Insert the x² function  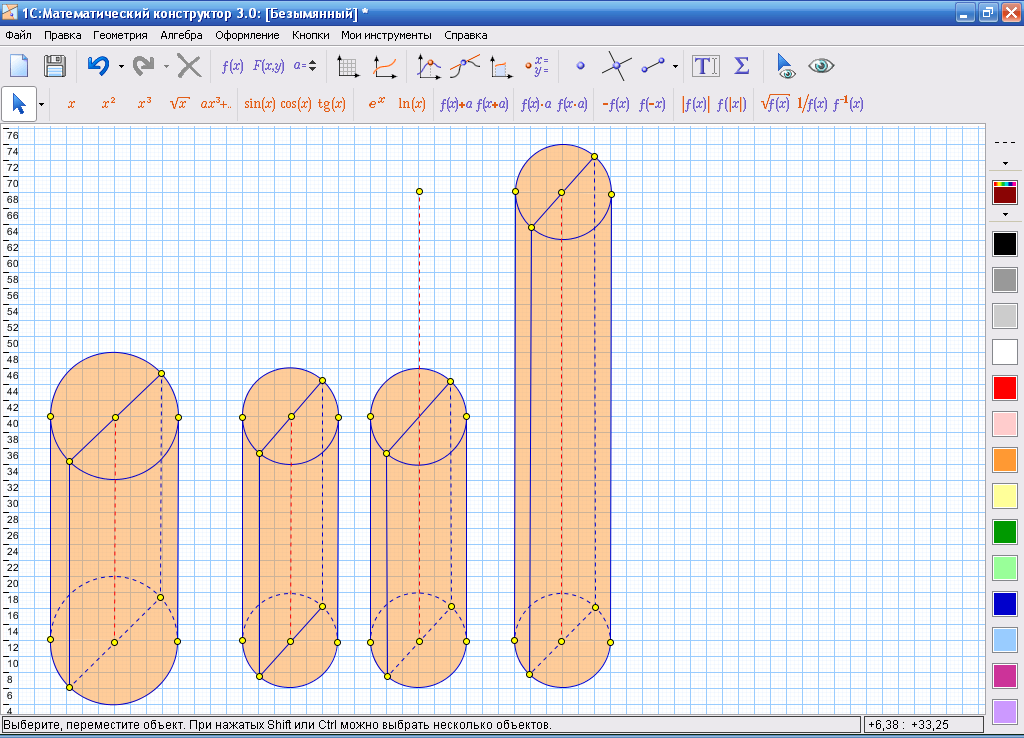(108, 103)
